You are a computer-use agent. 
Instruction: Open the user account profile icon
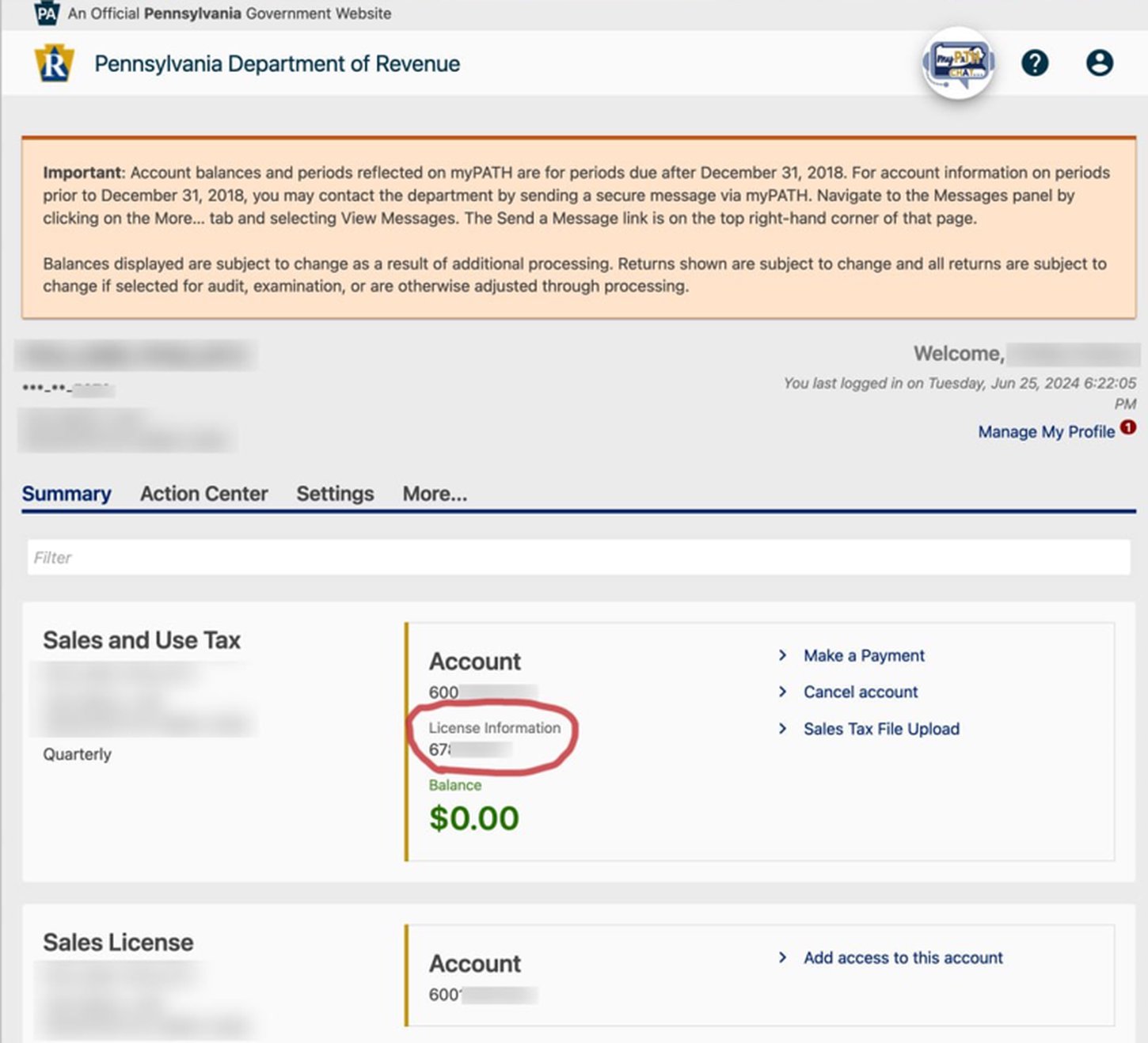[1099, 63]
